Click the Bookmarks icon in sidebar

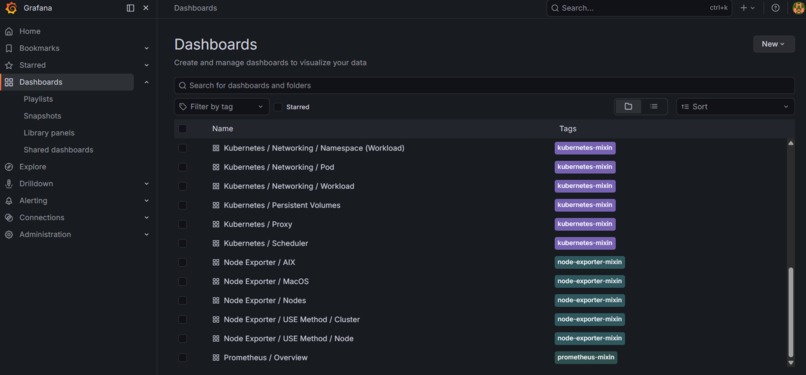click(x=9, y=48)
